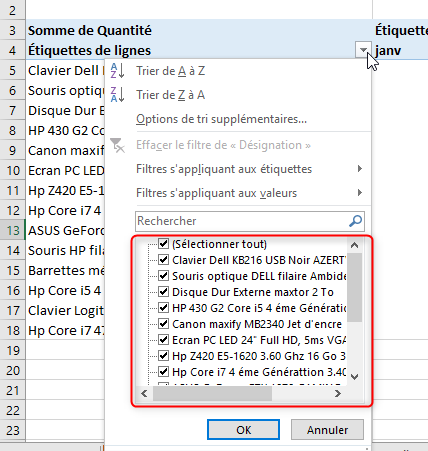Screen dimensions: 428x451
Task: Select row header 13
Action: pyautogui.click(x=12, y=230)
